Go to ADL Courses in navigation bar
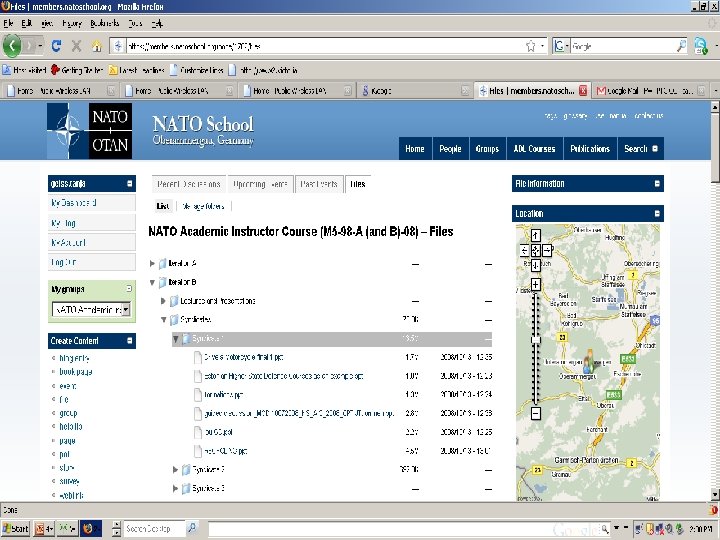720x540 pixels. pyautogui.click(x=534, y=149)
